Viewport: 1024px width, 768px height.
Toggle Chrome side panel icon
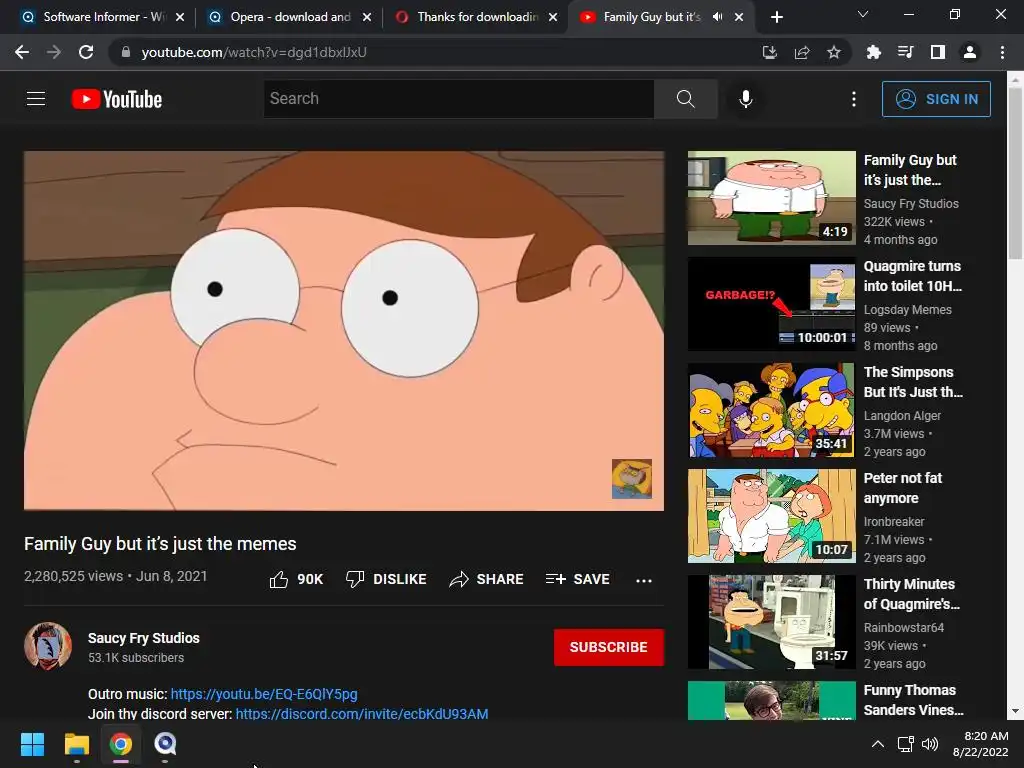pyautogui.click(x=937, y=52)
